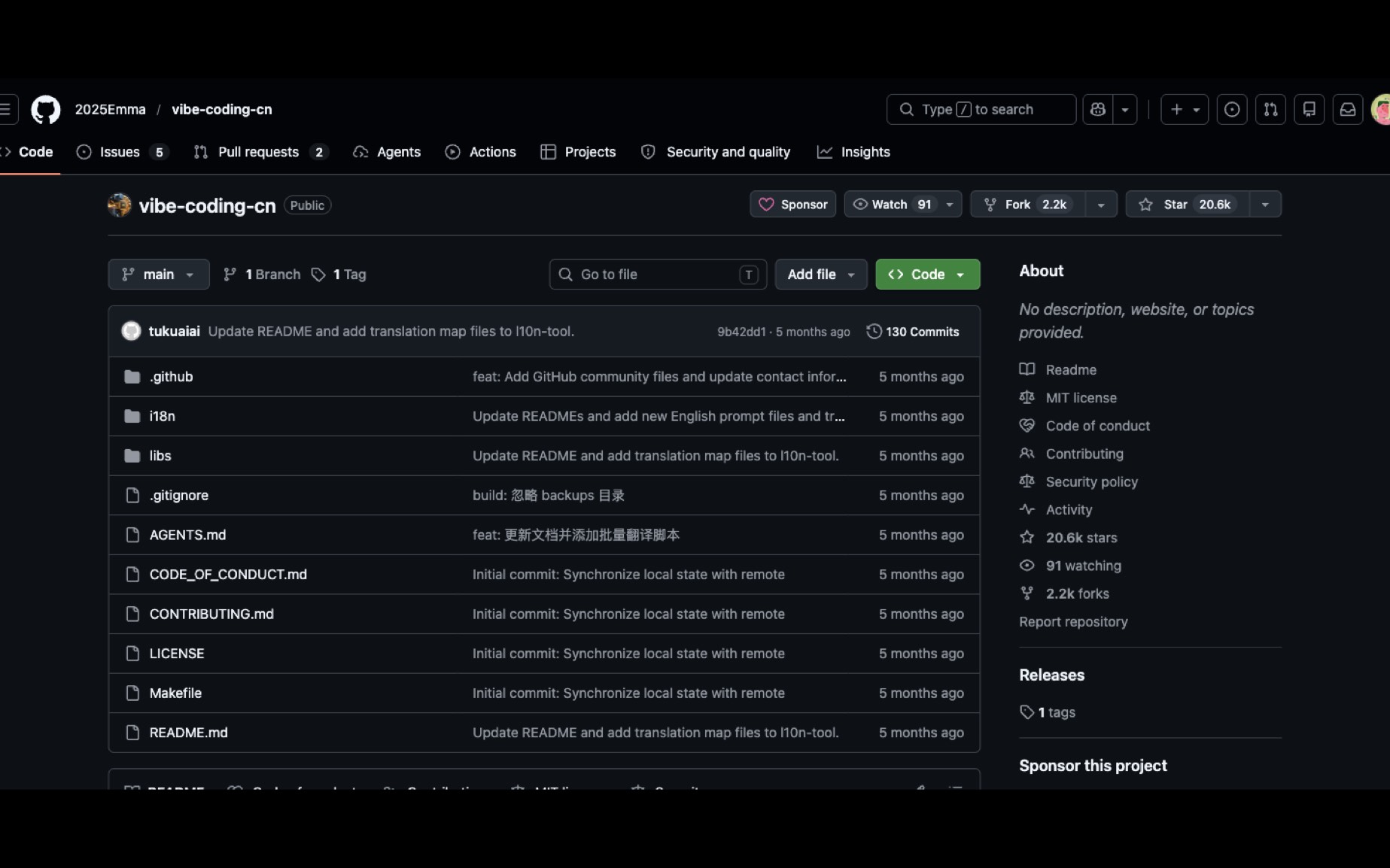The image size is (1390, 868).
Task: Click the book icon beside Readme
Action: point(1027,369)
